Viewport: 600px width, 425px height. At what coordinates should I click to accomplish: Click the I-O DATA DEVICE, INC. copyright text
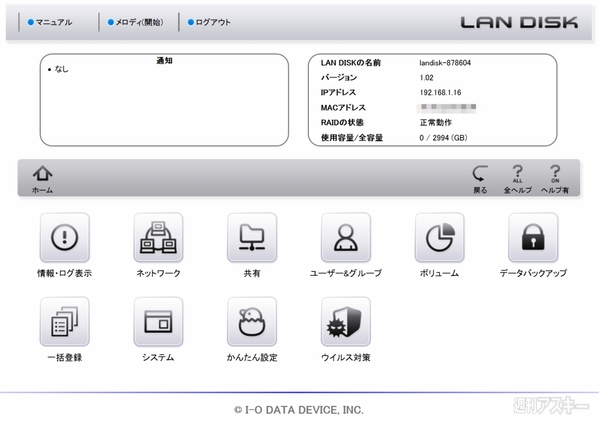click(x=299, y=410)
